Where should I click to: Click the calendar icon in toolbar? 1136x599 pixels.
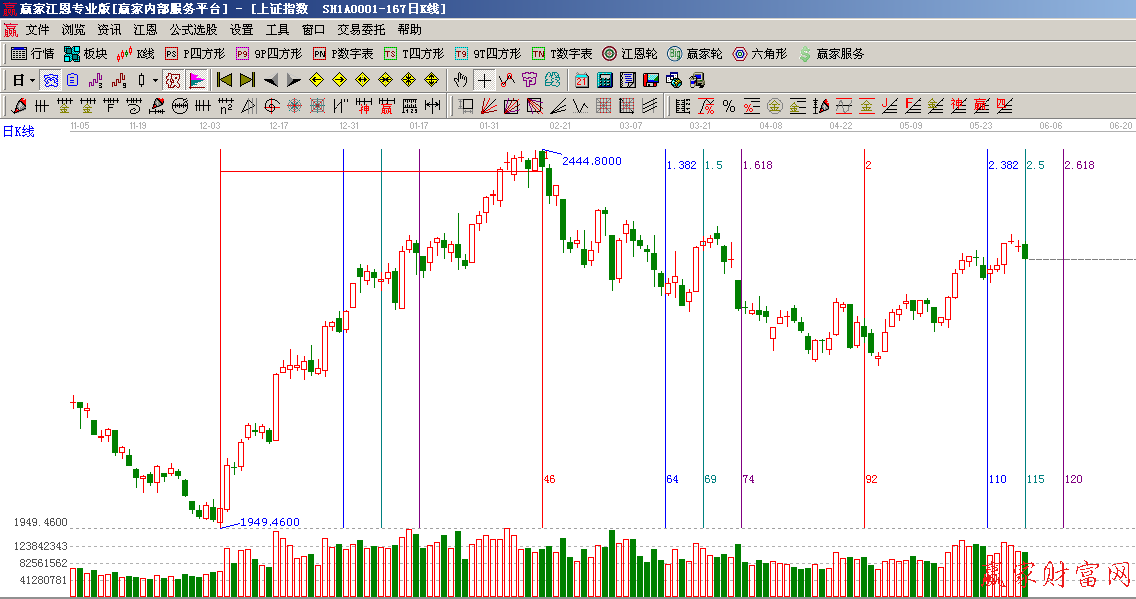582,80
